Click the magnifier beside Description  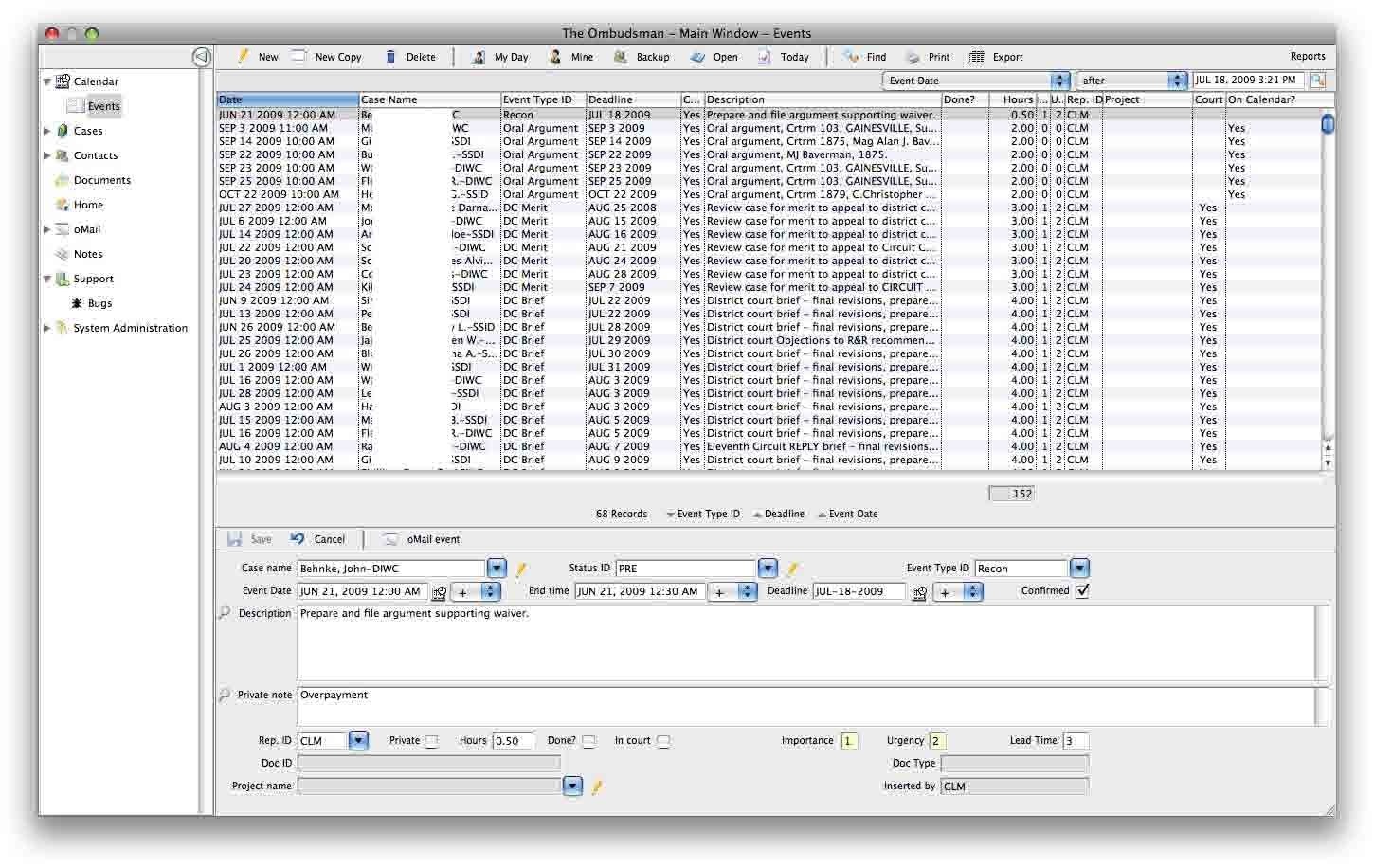click(x=225, y=613)
